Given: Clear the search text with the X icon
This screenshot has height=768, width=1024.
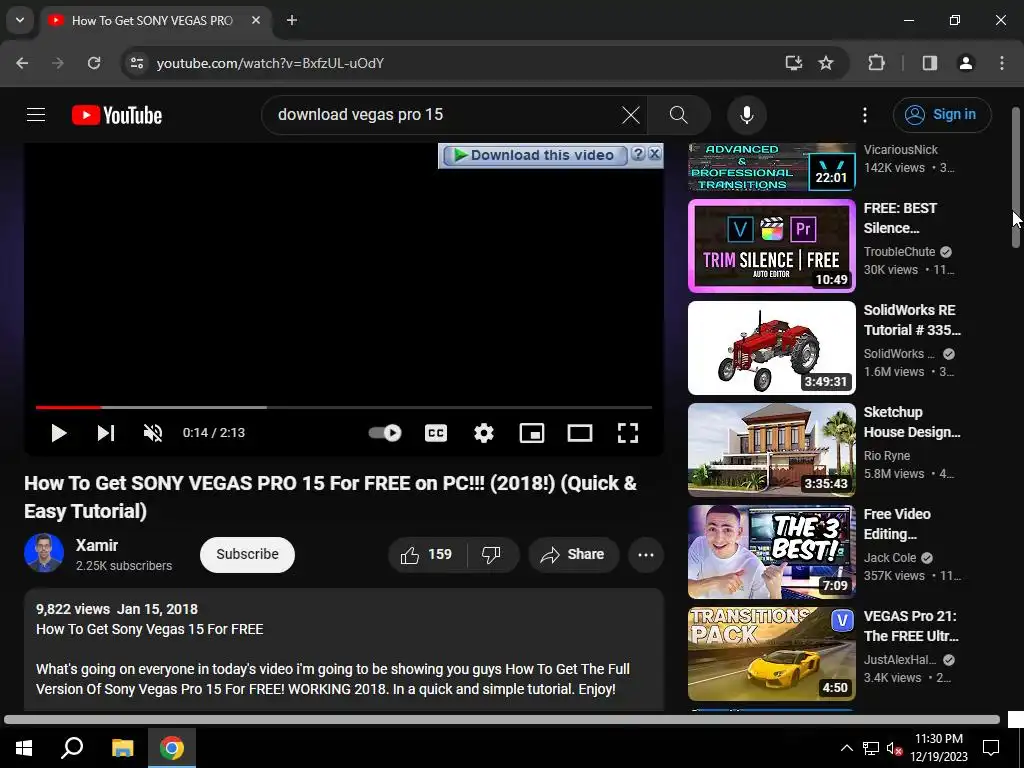Looking at the screenshot, I should 631,115.
